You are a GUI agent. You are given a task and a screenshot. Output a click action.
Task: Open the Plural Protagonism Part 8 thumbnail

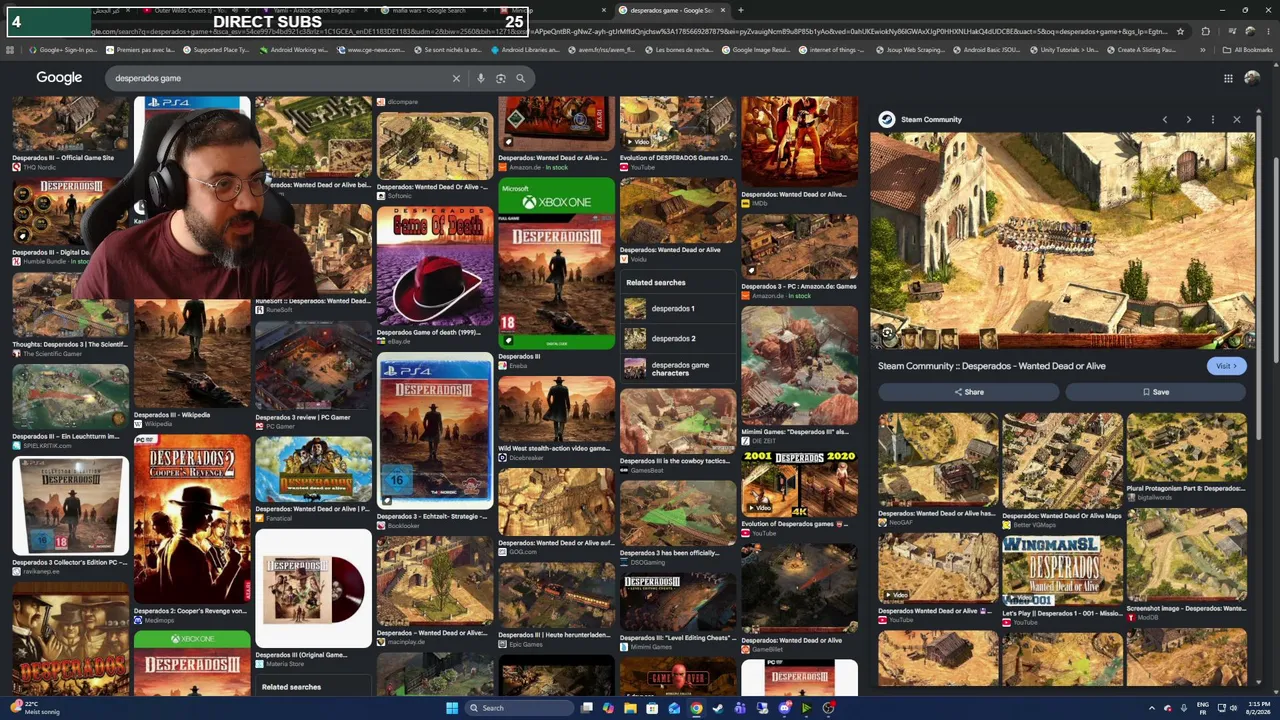[x=1187, y=448]
